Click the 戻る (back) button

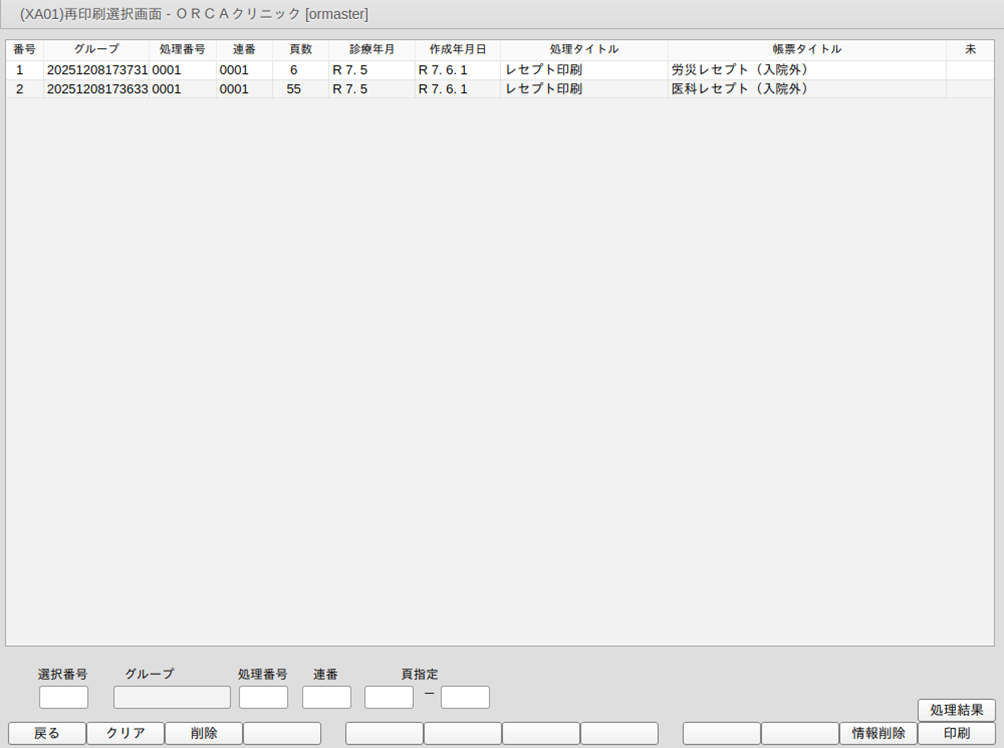tap(47, 733)
